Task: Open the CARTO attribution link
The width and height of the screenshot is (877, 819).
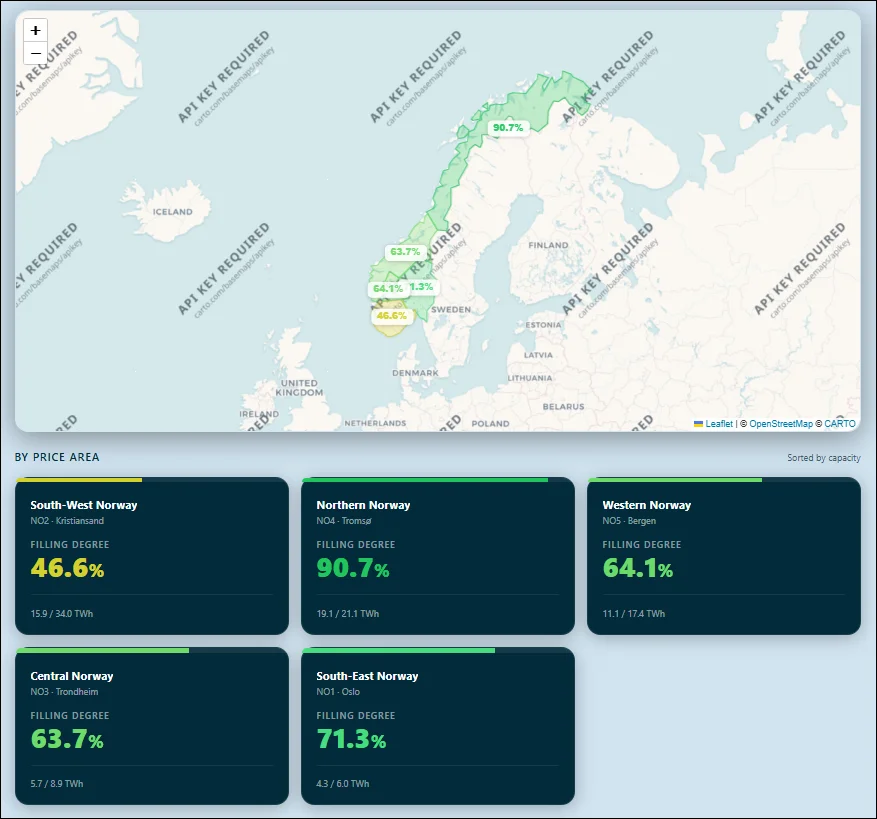Action: pos(840,423)
